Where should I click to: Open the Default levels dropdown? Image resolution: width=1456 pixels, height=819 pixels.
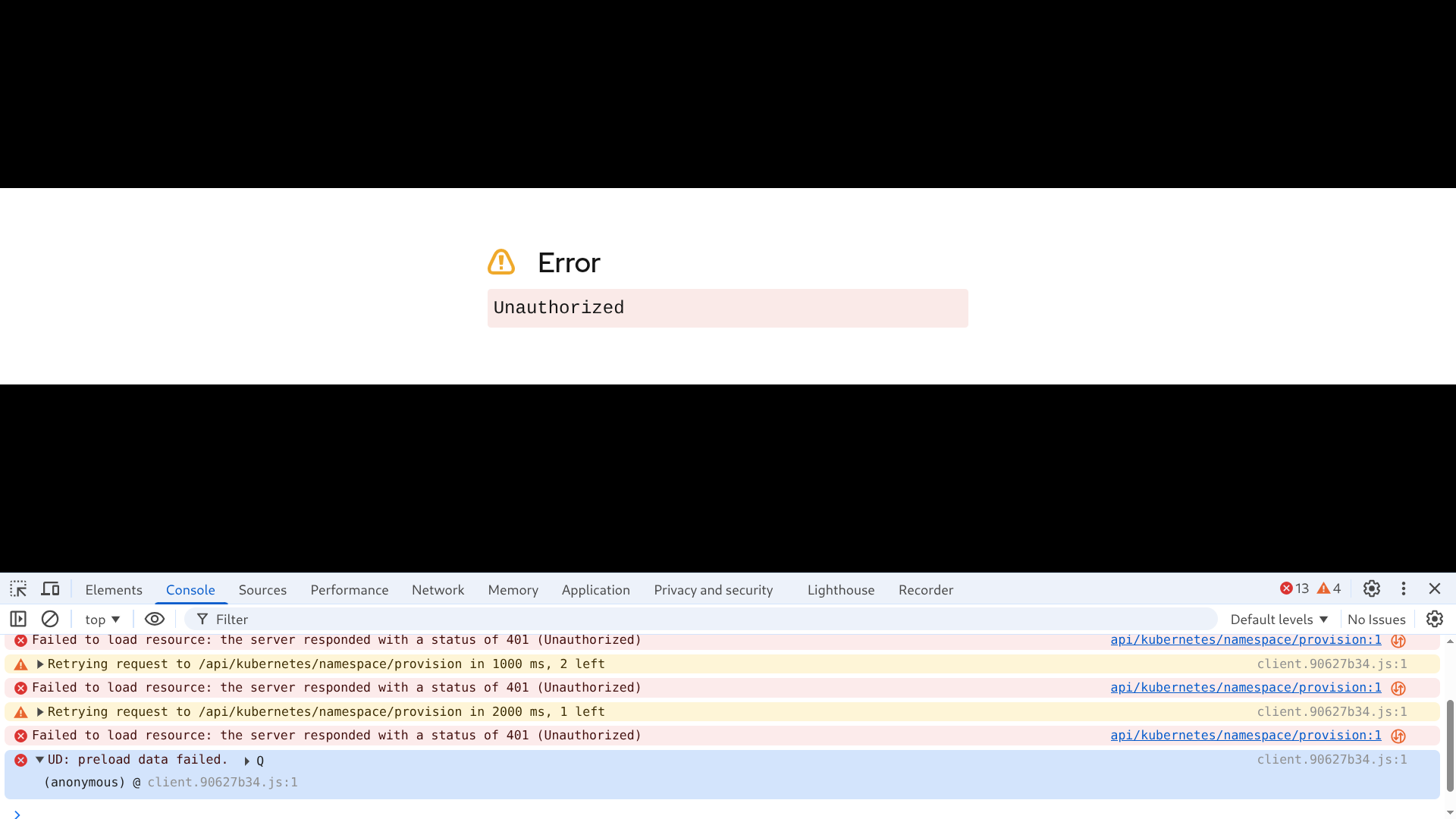1279,620
